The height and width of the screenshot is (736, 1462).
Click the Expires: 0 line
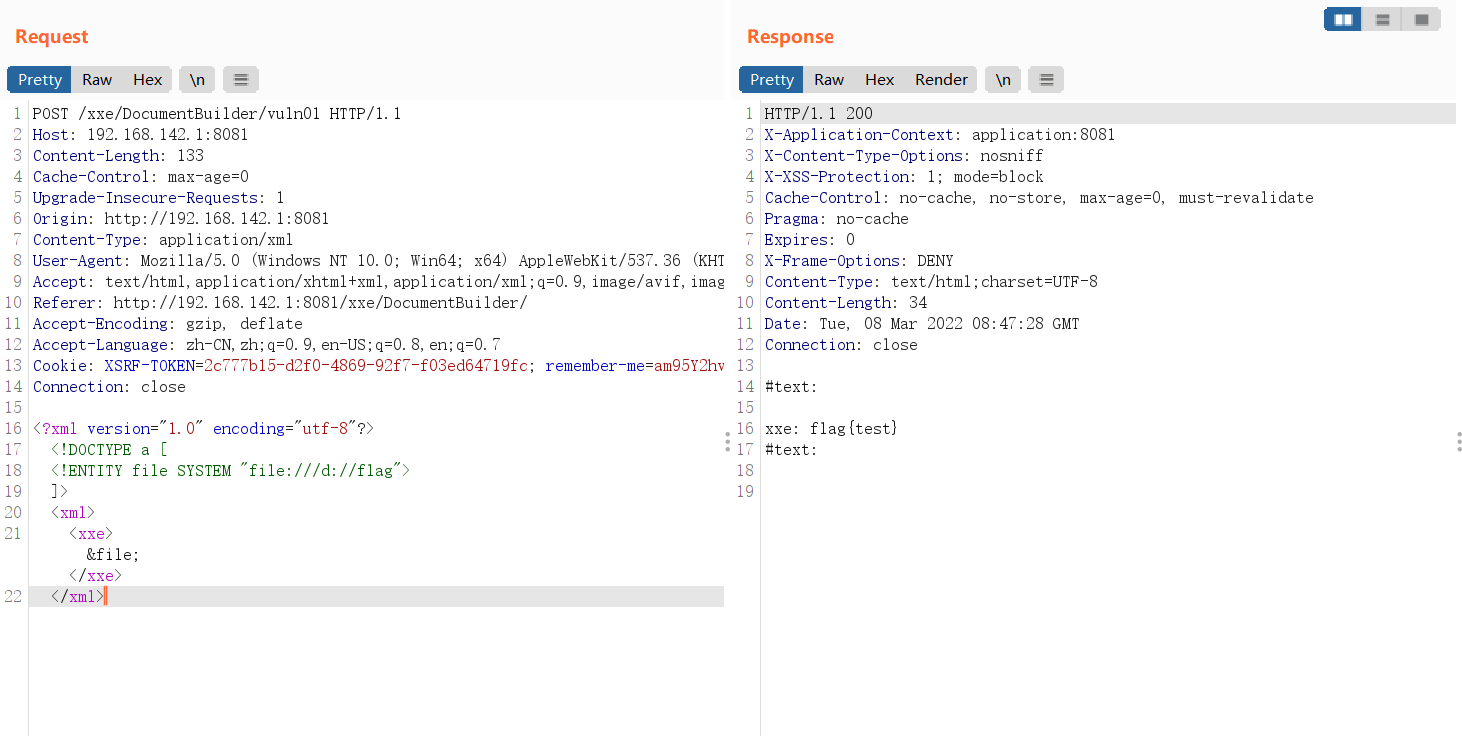click(810, 240)
